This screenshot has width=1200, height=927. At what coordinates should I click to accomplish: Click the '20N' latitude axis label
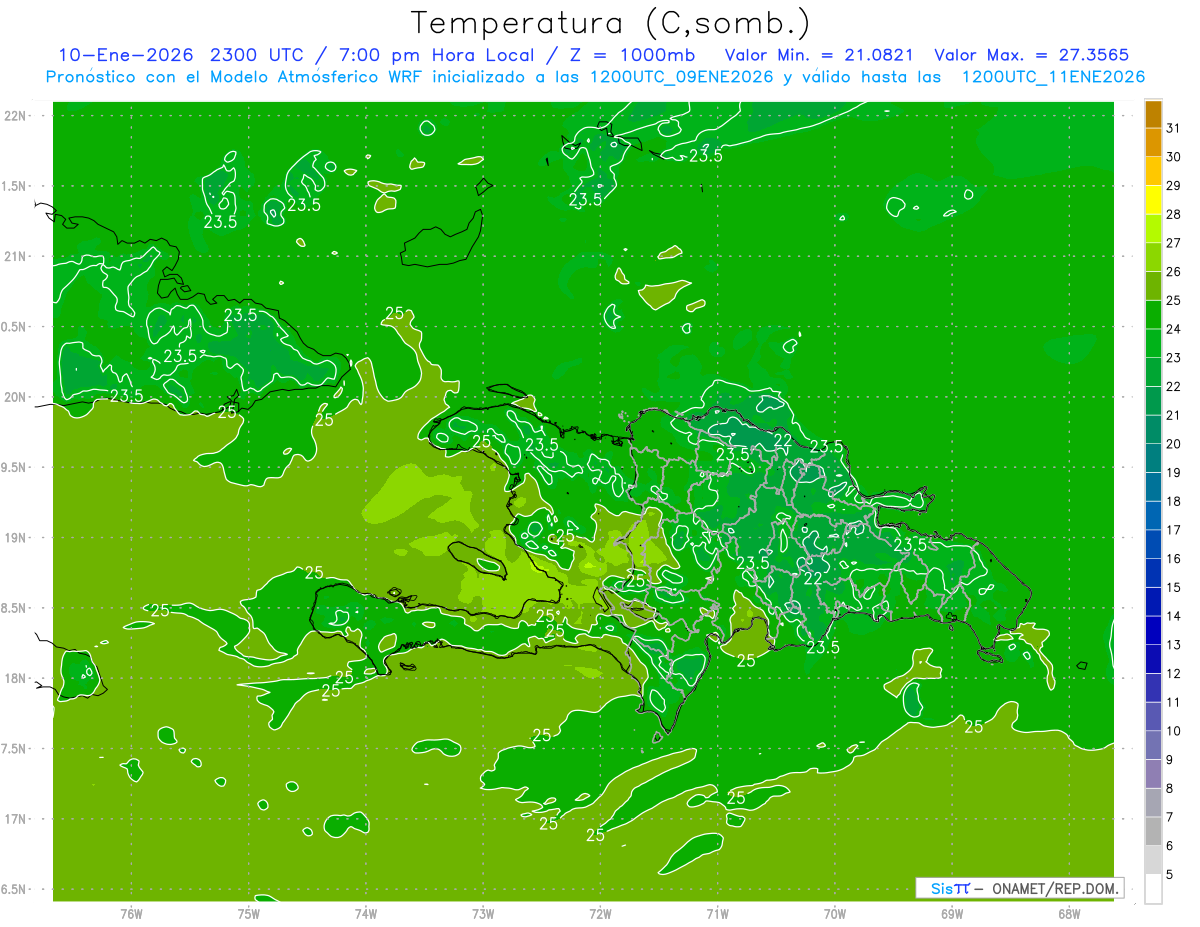15,397
